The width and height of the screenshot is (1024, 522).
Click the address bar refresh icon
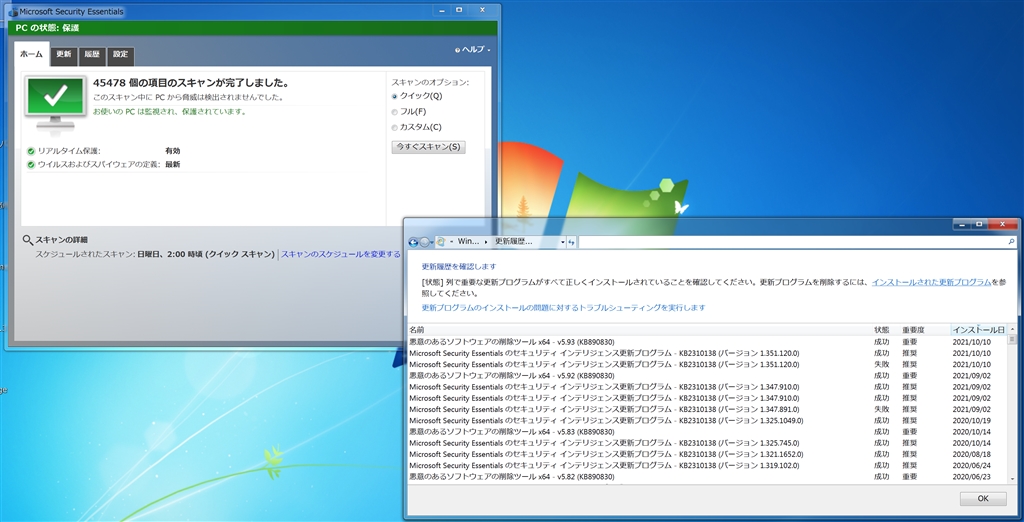pyautogui.click(x=571, y=242)
